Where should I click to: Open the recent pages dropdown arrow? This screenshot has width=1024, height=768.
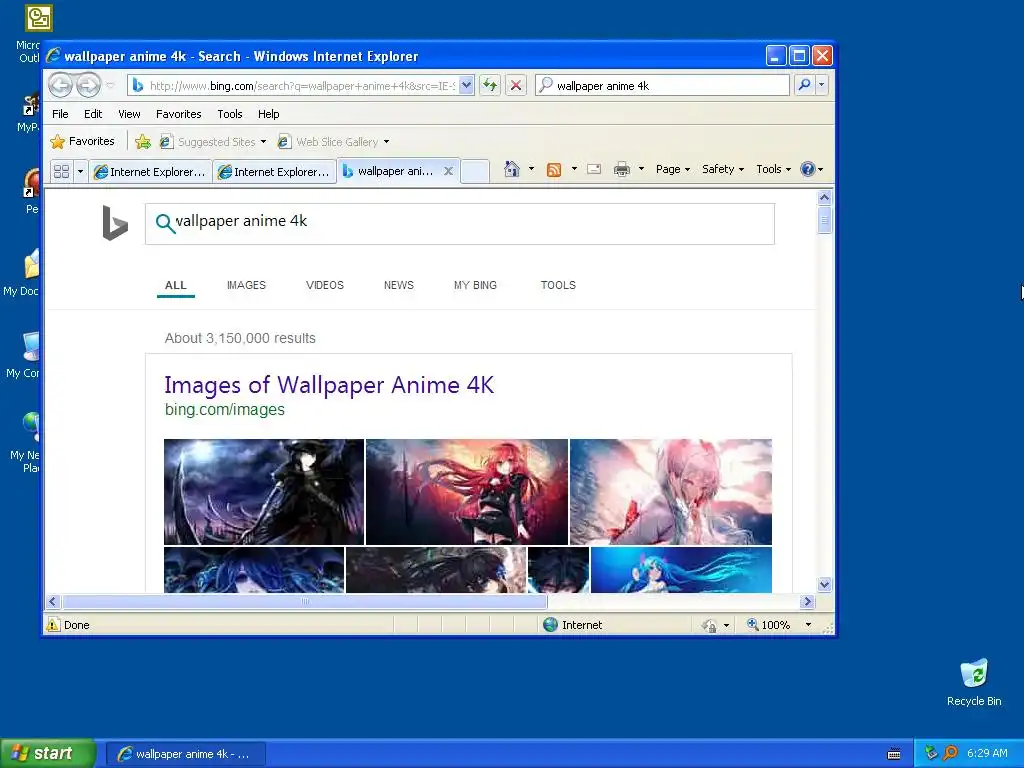[x=110, y=86]
